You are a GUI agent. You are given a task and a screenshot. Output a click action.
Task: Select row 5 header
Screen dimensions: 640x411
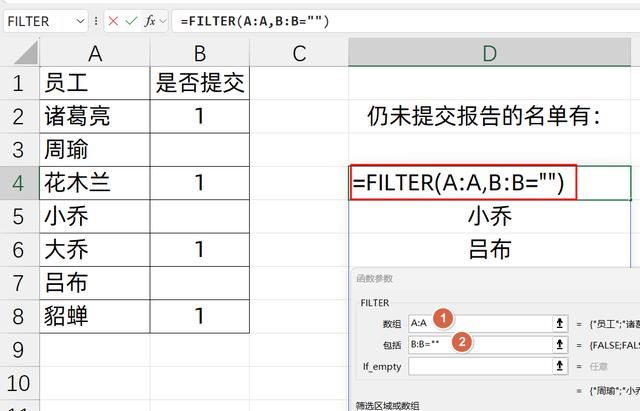[x=18, y=216]
